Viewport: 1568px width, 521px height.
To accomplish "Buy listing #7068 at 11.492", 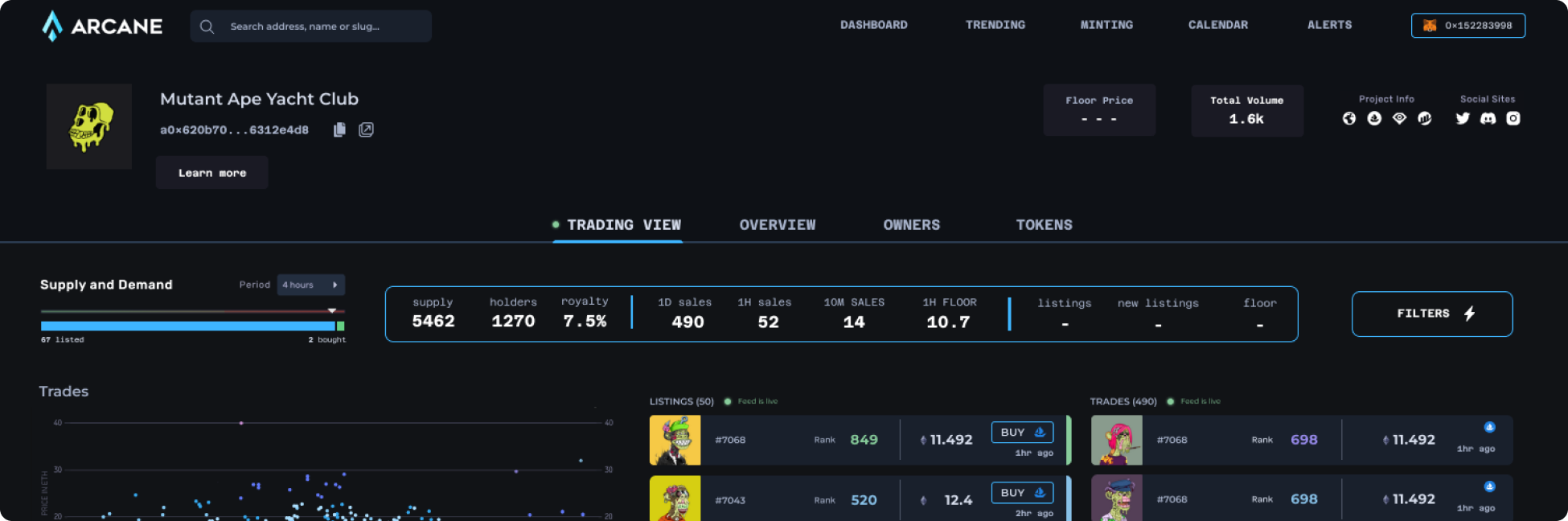I will click(x=1022, y=433).
